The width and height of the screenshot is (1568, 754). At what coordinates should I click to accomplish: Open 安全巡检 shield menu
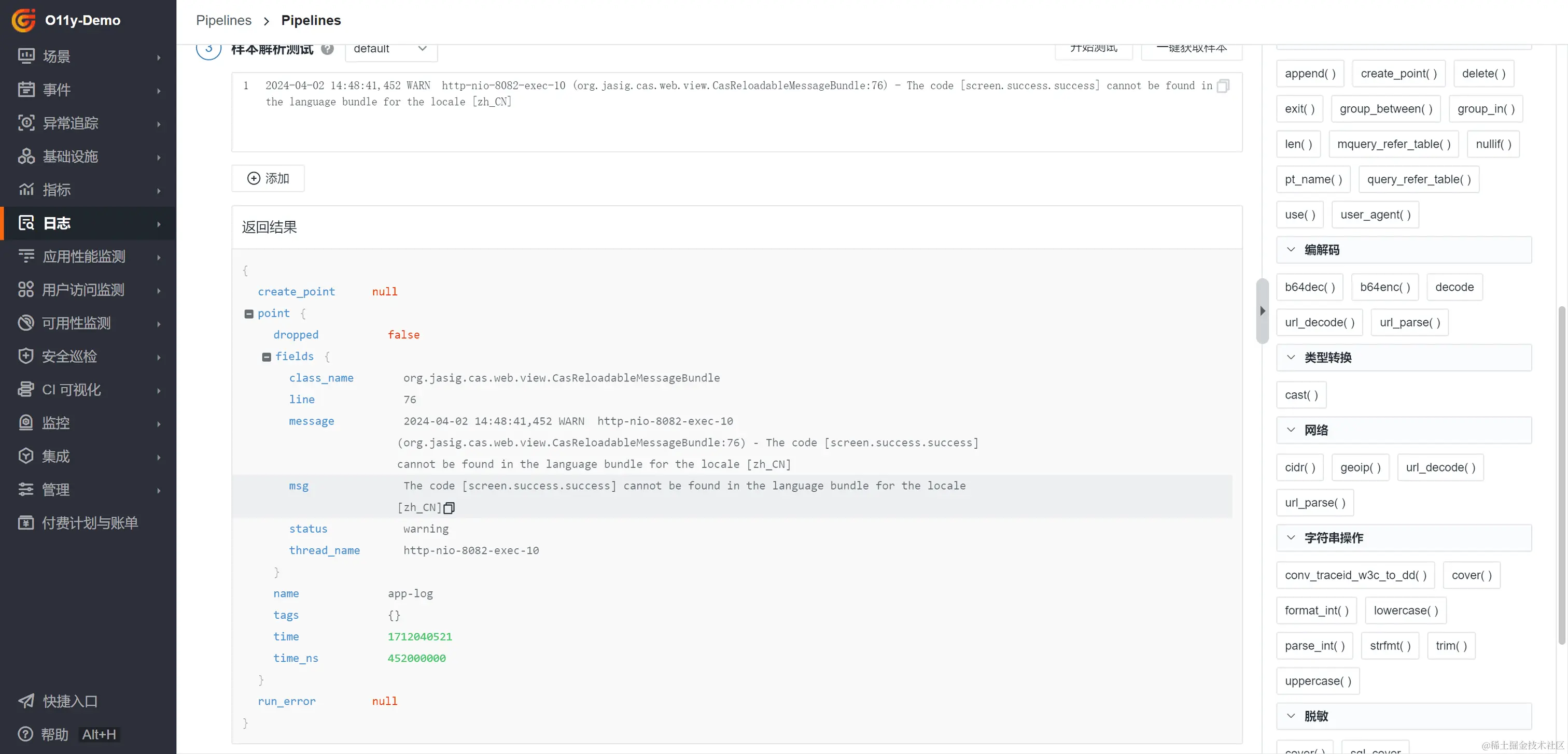tap(25, 356)
